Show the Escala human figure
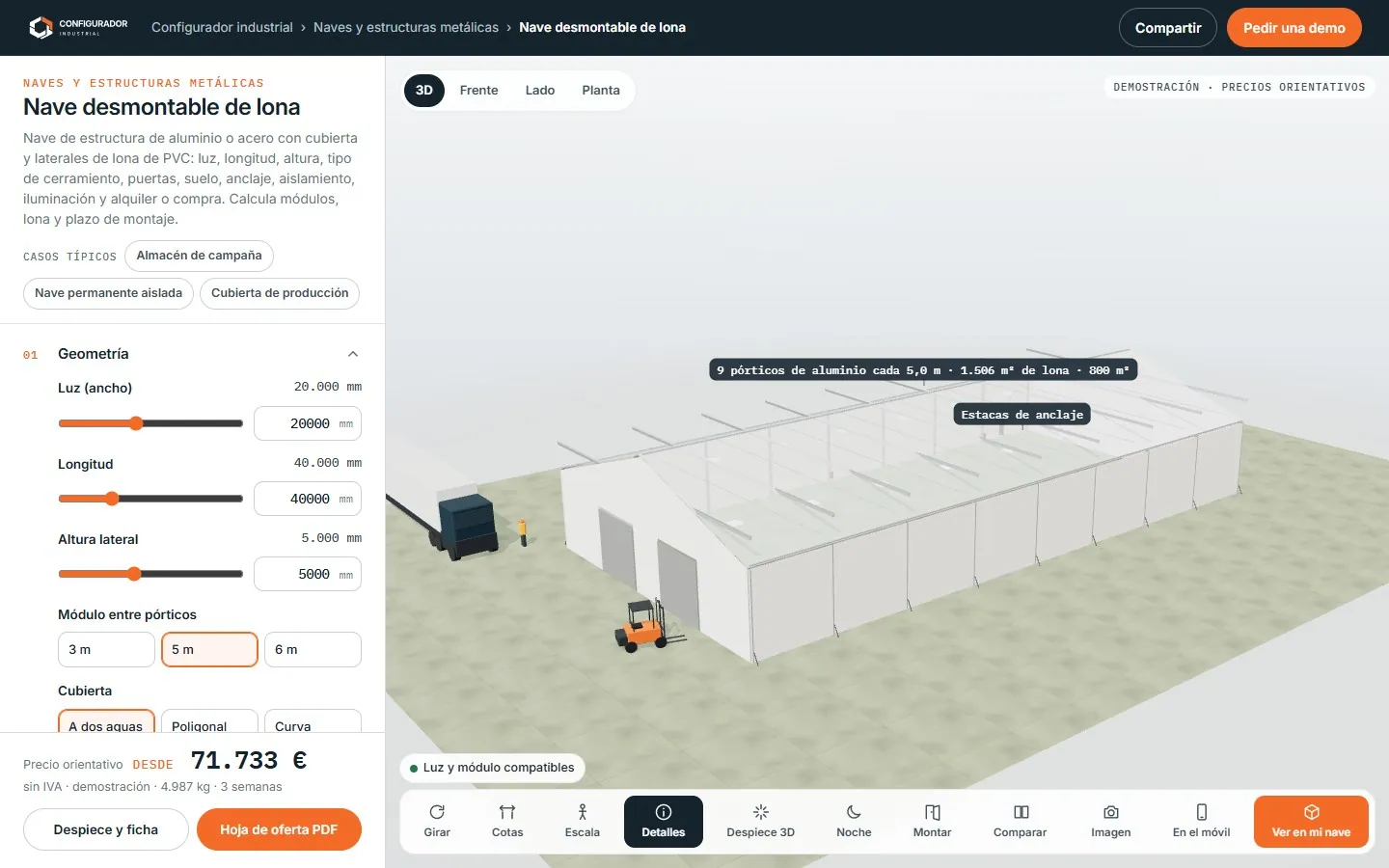Screen dimensions: 1389x868 583,822
